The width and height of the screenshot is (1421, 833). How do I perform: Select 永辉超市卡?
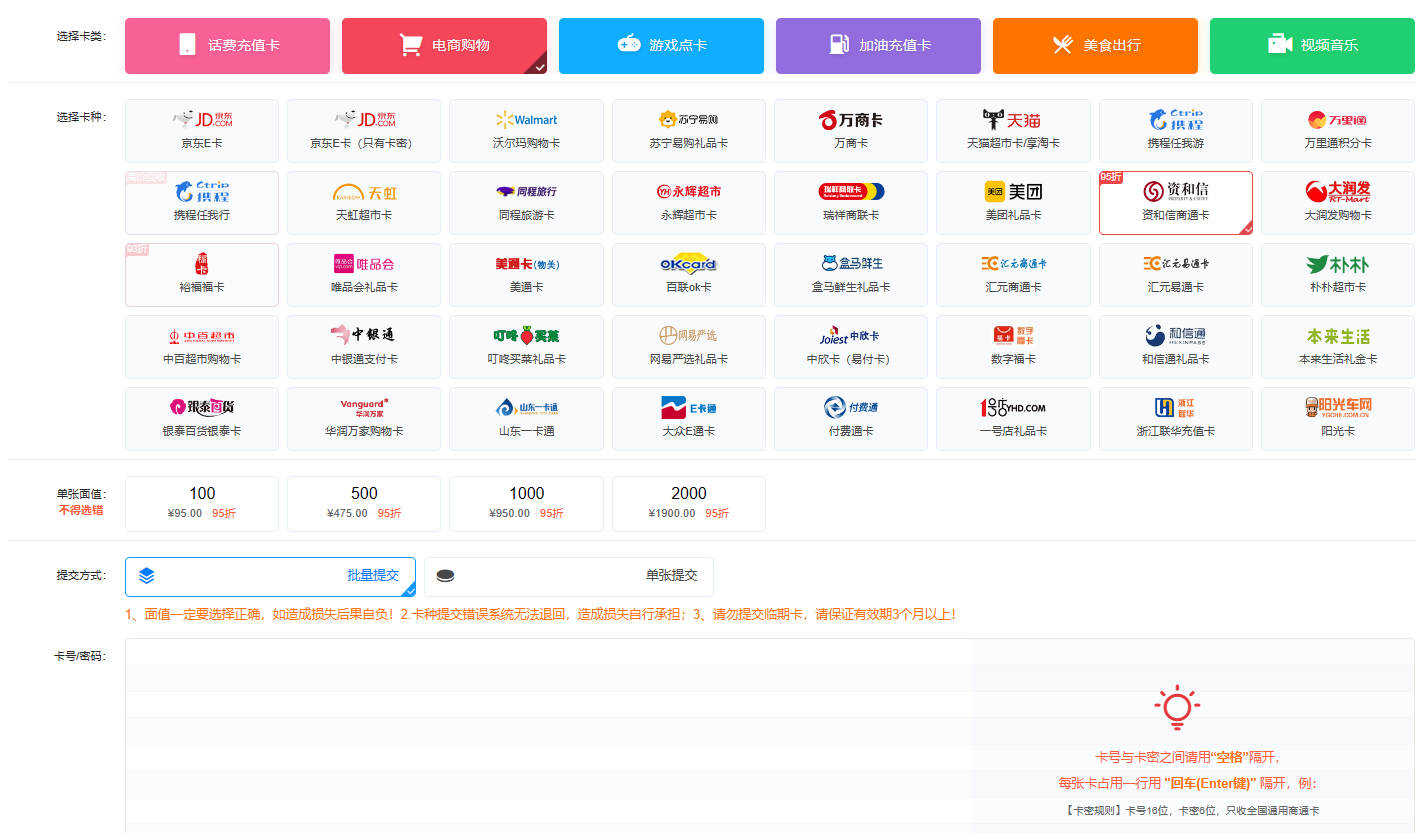(689, 203)
